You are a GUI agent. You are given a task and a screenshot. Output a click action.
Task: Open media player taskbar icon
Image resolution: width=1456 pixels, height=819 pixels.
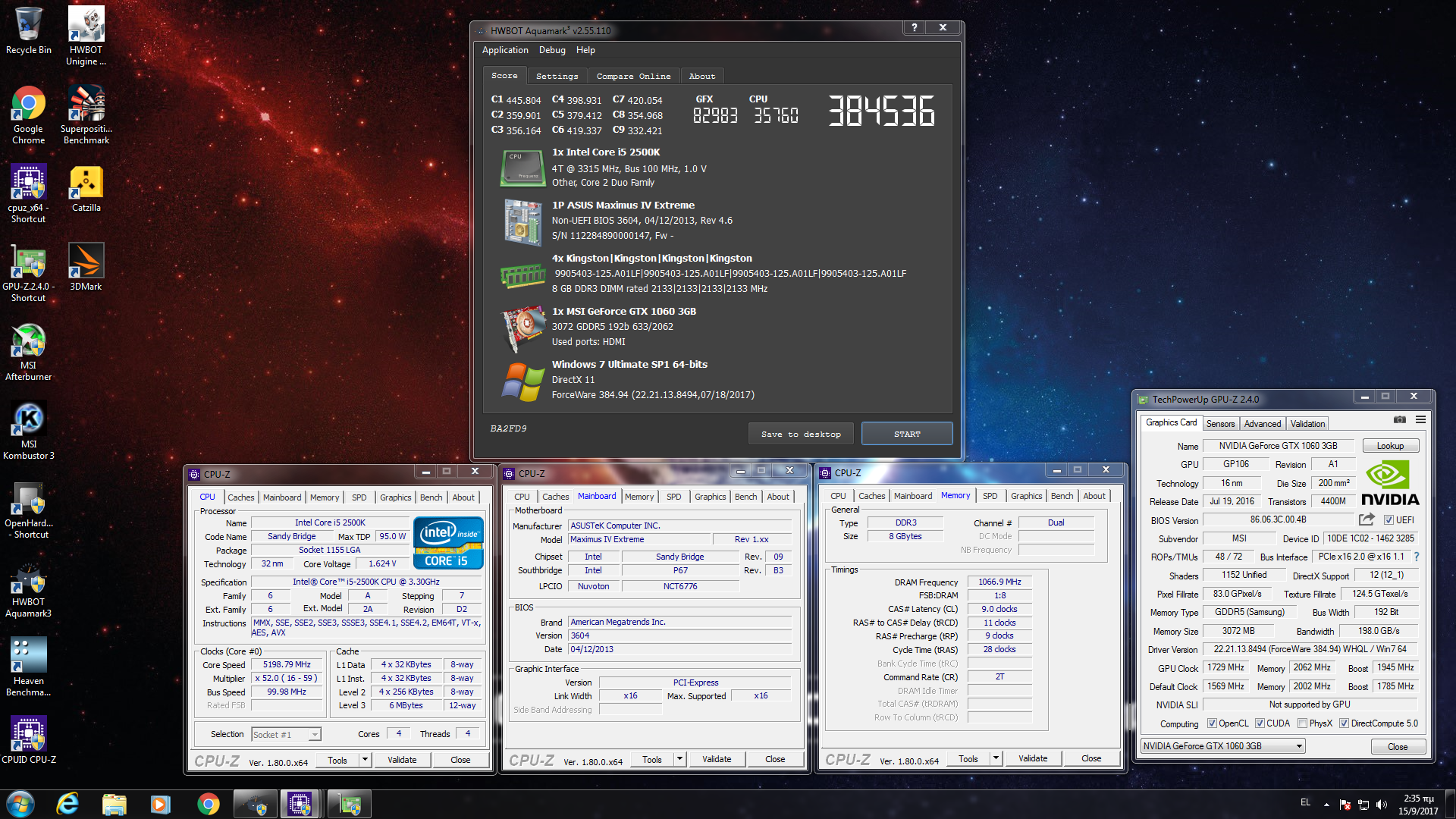pyautogui.click(x=161, y=804)
